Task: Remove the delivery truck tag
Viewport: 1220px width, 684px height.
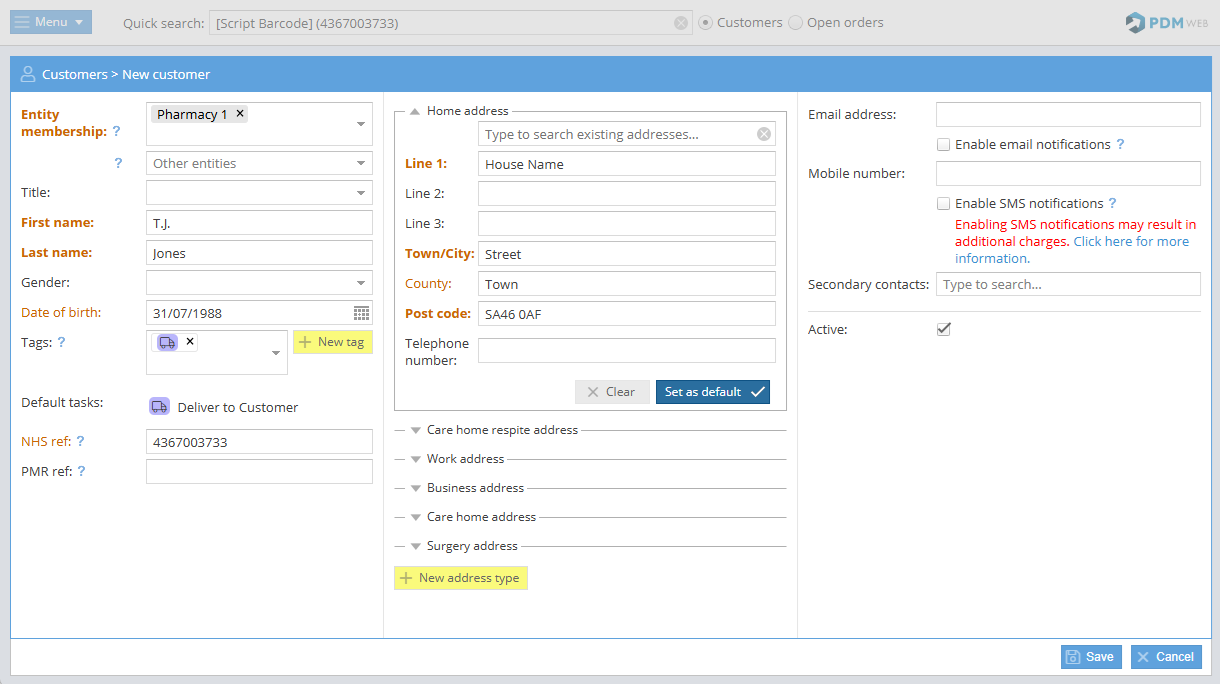Action: click(190, 342)
